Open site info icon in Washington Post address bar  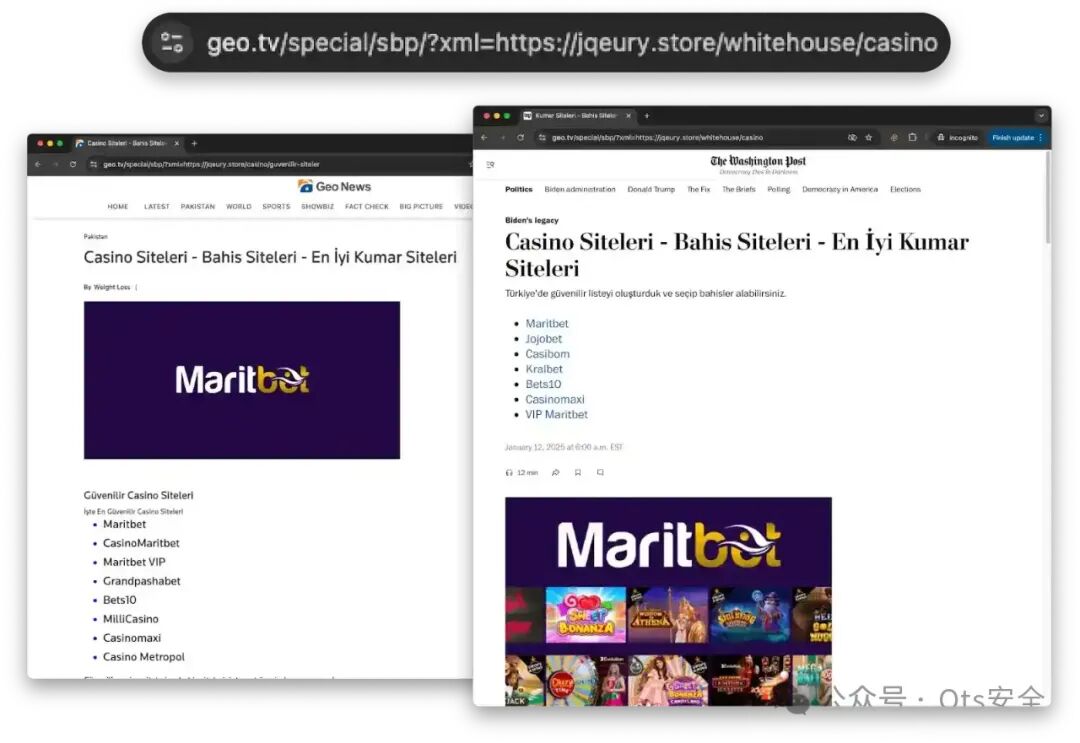click(x=542, y=138)
